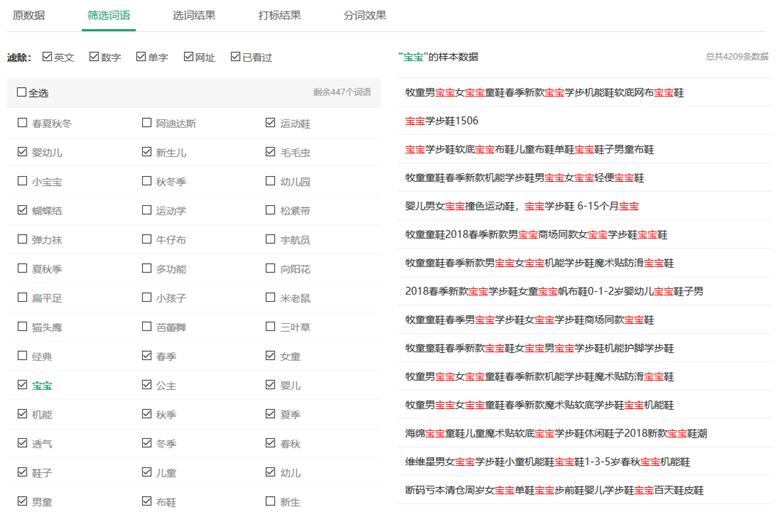Uncheck the 夏季 word checkbox
Viewport: 776px width, 512px height.
point(270,414)
